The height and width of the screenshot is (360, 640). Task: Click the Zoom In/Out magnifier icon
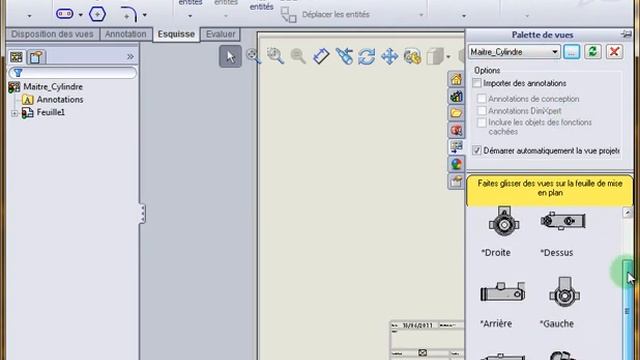click(298, 56)
